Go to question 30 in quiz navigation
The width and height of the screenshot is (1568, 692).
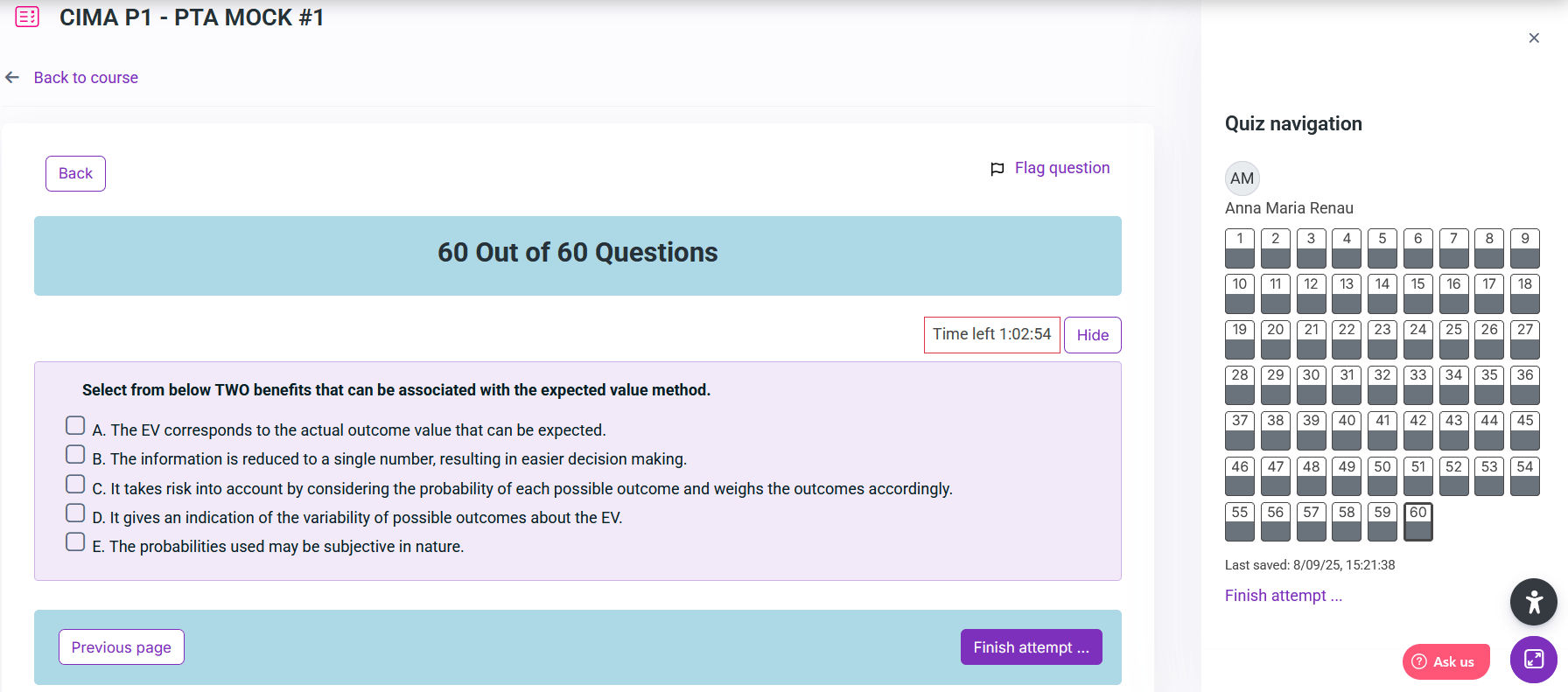click(1311, 385)
